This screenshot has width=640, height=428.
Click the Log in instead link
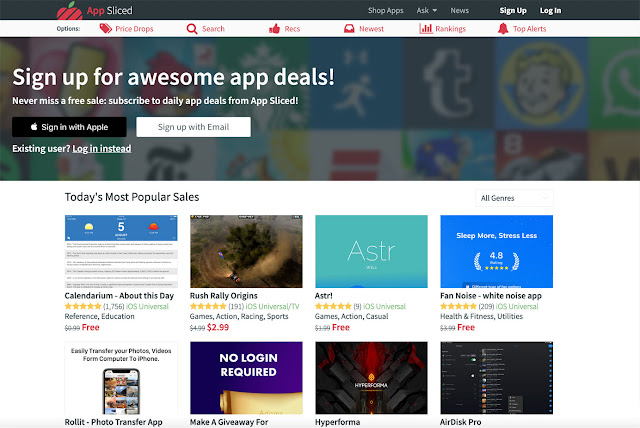(x=102, y=149)
